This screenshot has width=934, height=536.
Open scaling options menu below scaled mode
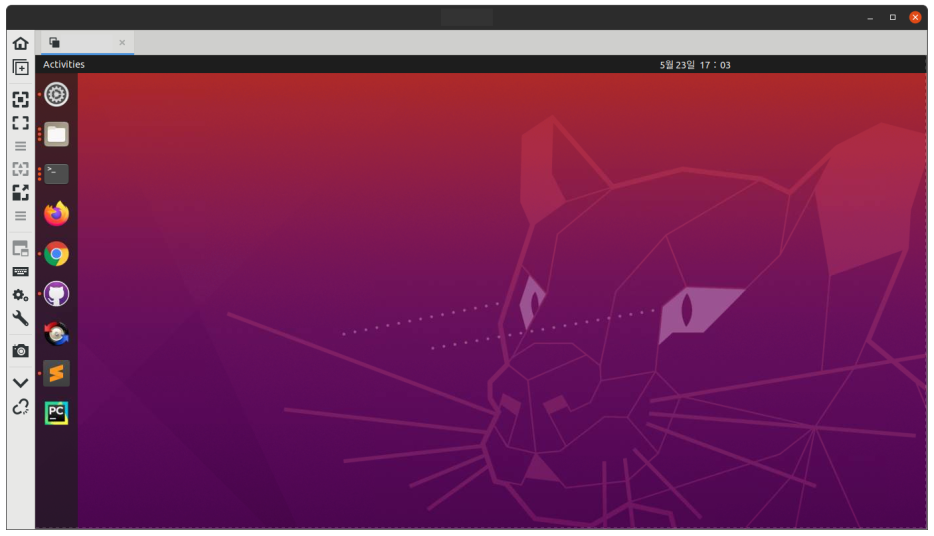click(20, 216)
